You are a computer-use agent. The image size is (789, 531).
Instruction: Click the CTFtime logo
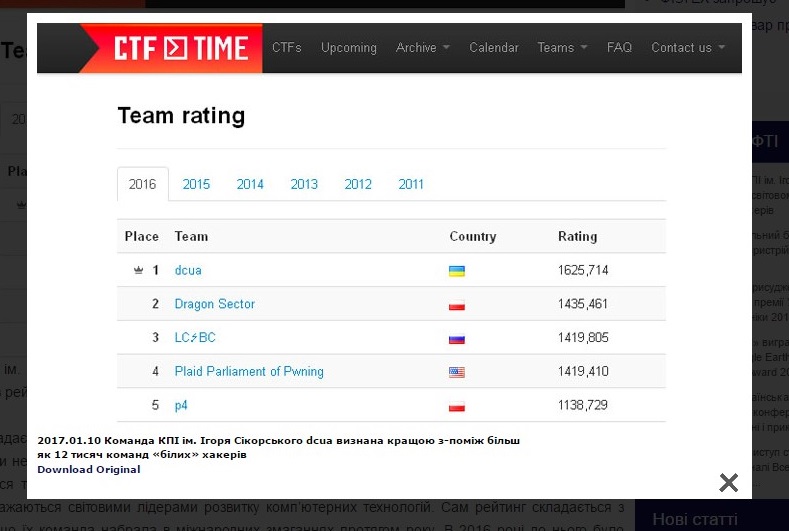[171, 48]
